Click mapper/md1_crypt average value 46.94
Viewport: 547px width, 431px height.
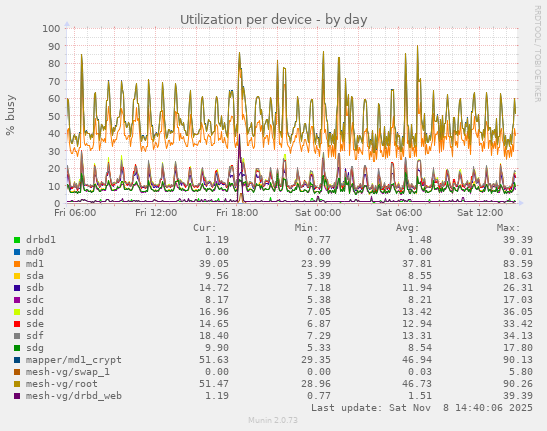417,360
